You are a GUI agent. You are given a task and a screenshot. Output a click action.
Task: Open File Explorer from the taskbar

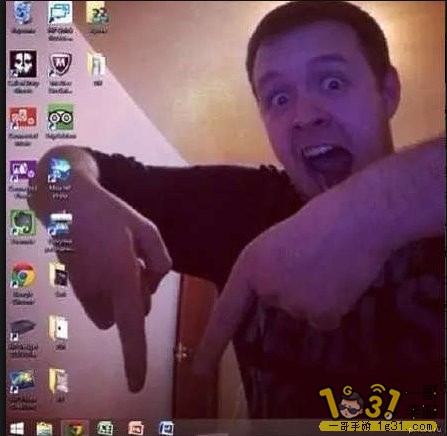(x=44, y=428)
